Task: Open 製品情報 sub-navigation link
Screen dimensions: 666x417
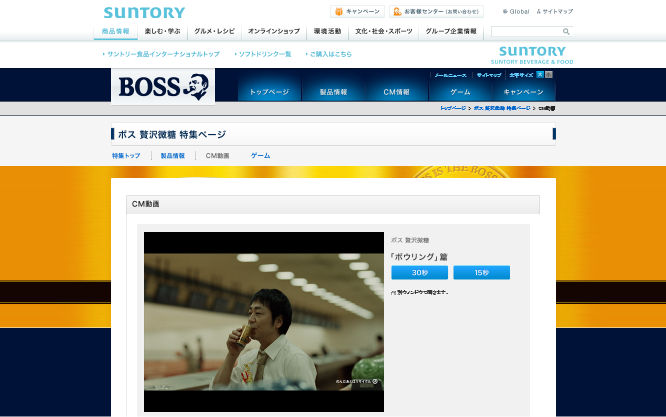Action: [173, 156]
